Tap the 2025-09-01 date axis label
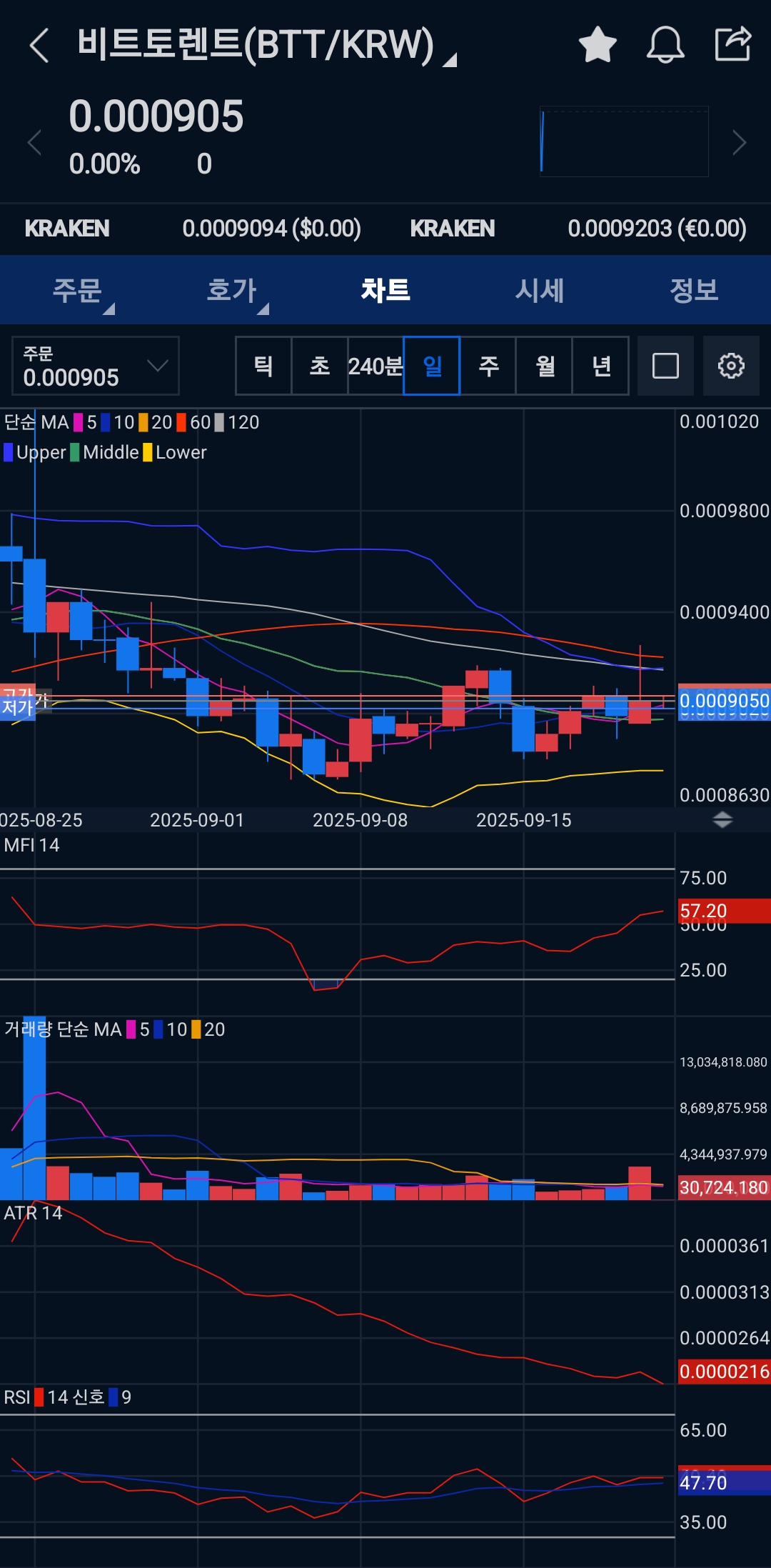Screen dimensions: 771x1568 (x=197, y=820)
